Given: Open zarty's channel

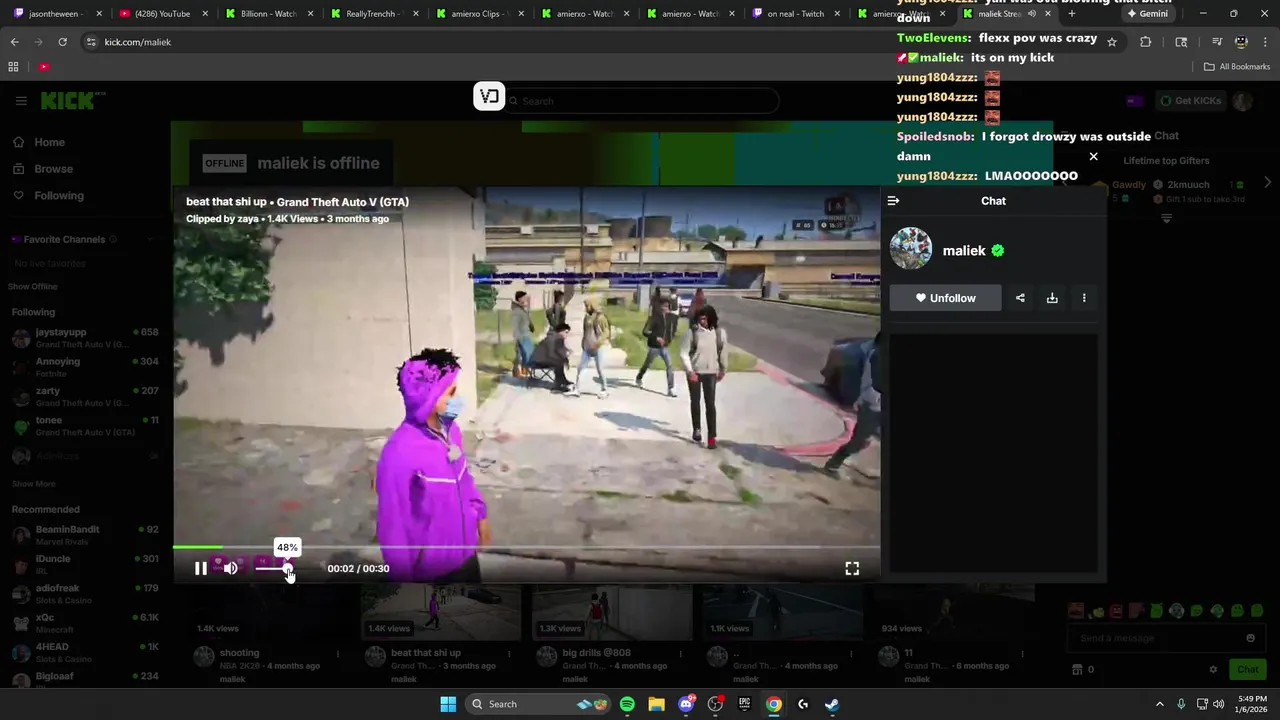Looking at the screenshot, I should coord(85,397).
